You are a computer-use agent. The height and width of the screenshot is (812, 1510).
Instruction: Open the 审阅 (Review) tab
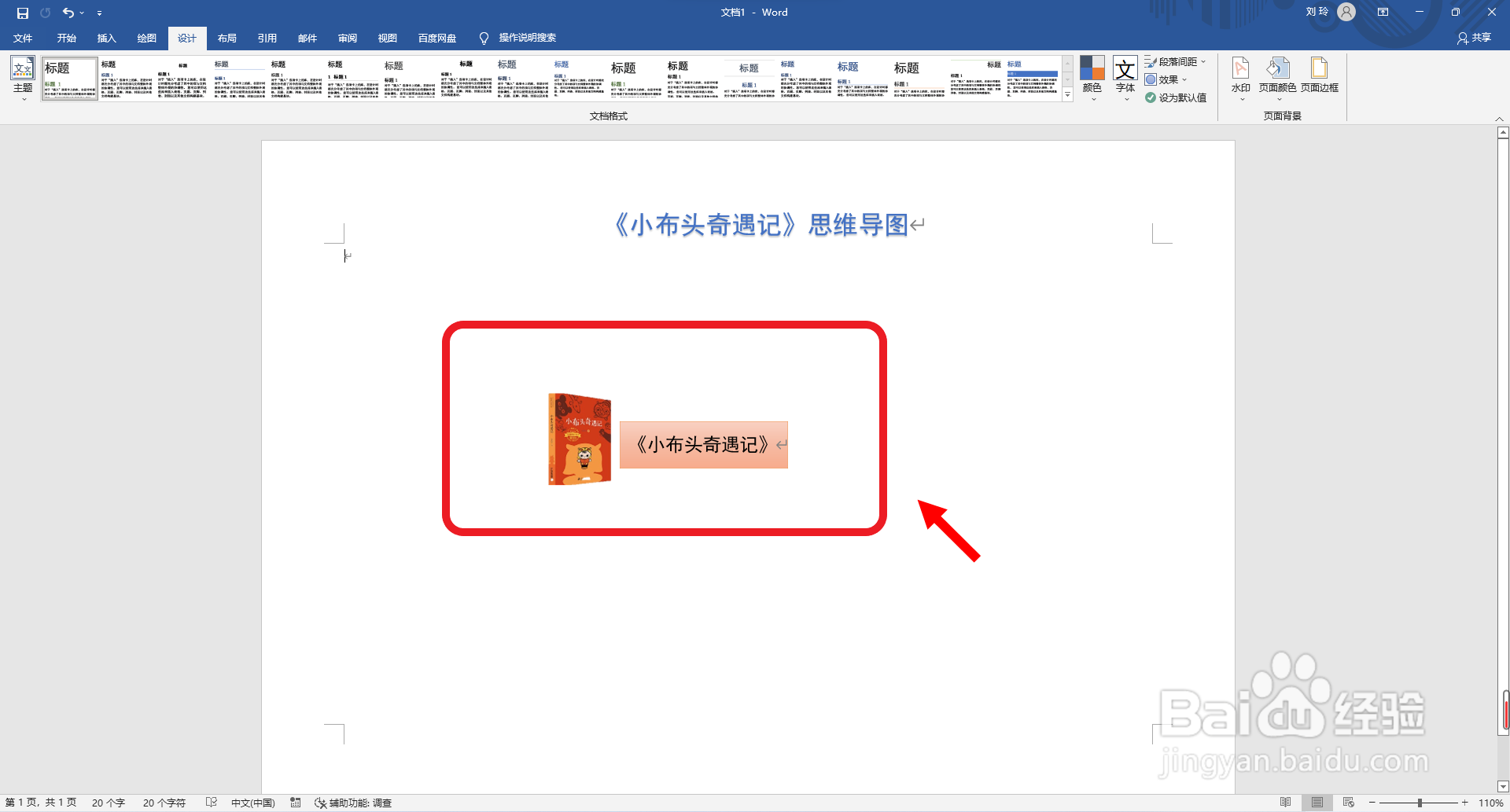pyautogui.click(x=348, y=38)
